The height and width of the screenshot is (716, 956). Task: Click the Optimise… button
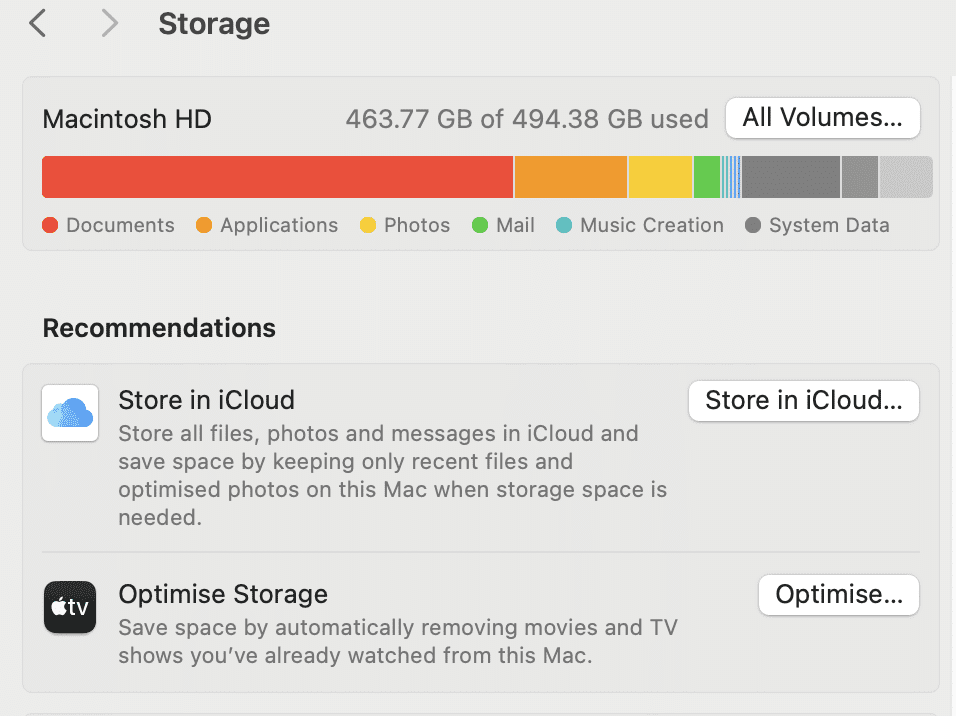839,595
